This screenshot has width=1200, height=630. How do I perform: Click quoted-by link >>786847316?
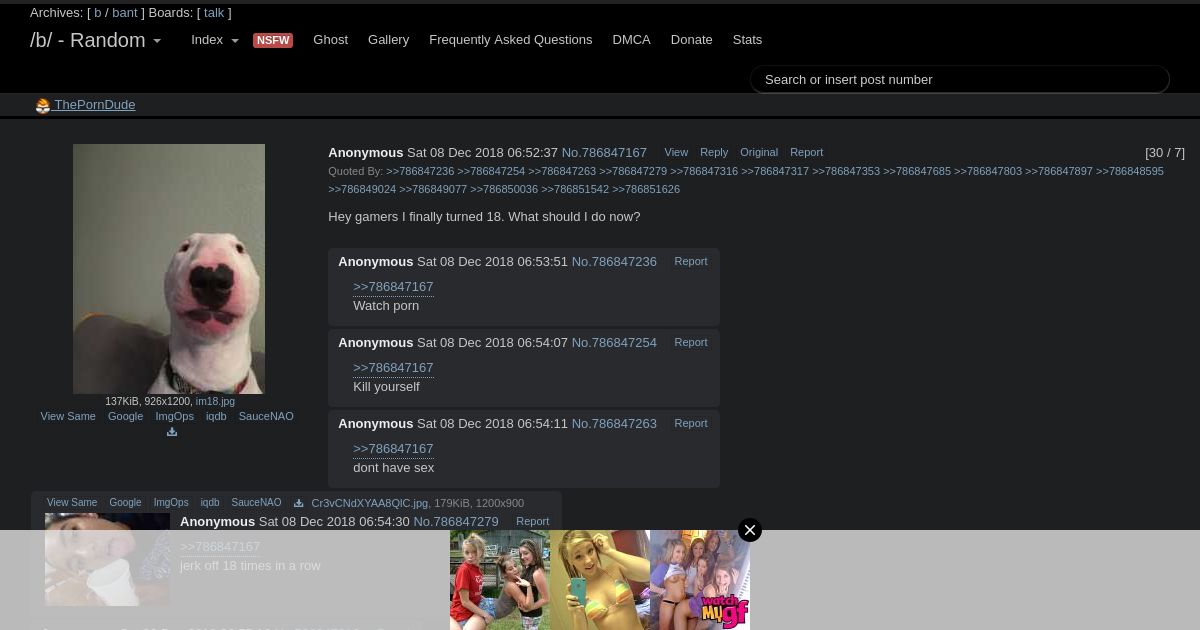704,171
